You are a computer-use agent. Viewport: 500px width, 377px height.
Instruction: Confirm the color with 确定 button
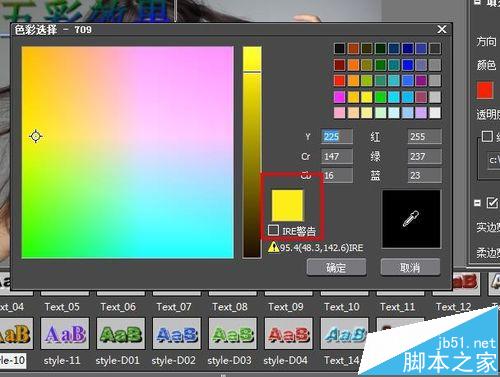(336, 267)
